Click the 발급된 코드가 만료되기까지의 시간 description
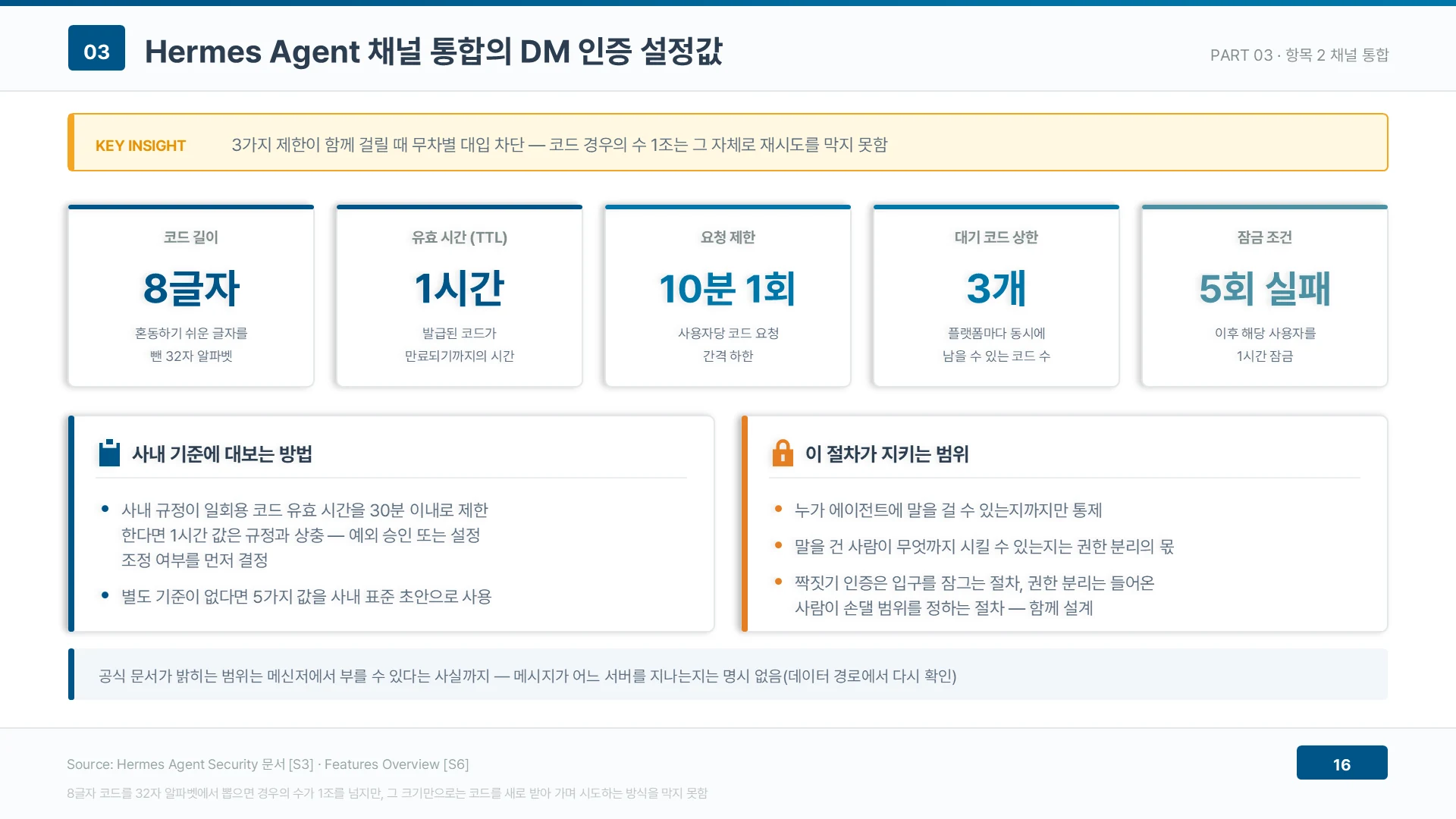1456x819 pixels. point(460,344)
